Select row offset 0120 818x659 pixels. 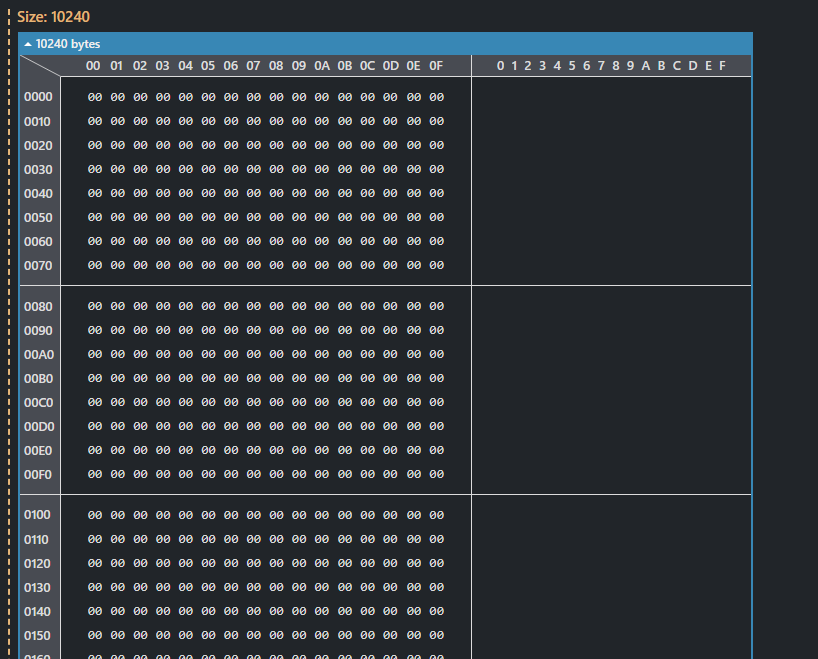tap(37, 564)
